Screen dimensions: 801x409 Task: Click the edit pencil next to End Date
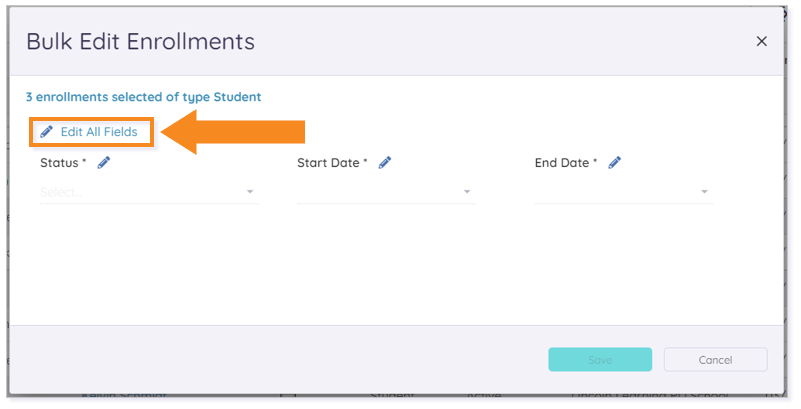(615, 163)
